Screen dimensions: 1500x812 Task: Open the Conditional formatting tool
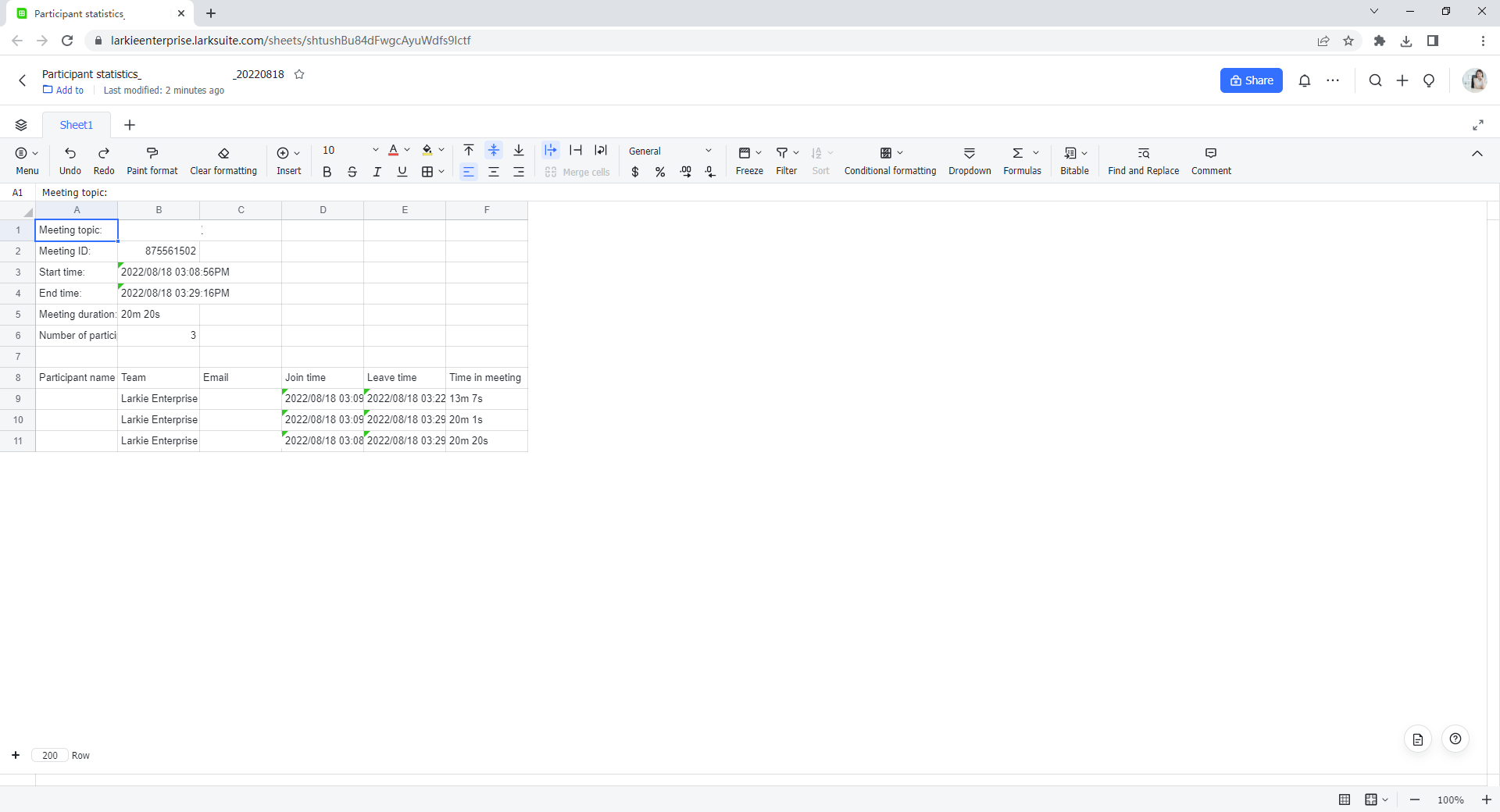pyautogui.click(x=889, y=160)
